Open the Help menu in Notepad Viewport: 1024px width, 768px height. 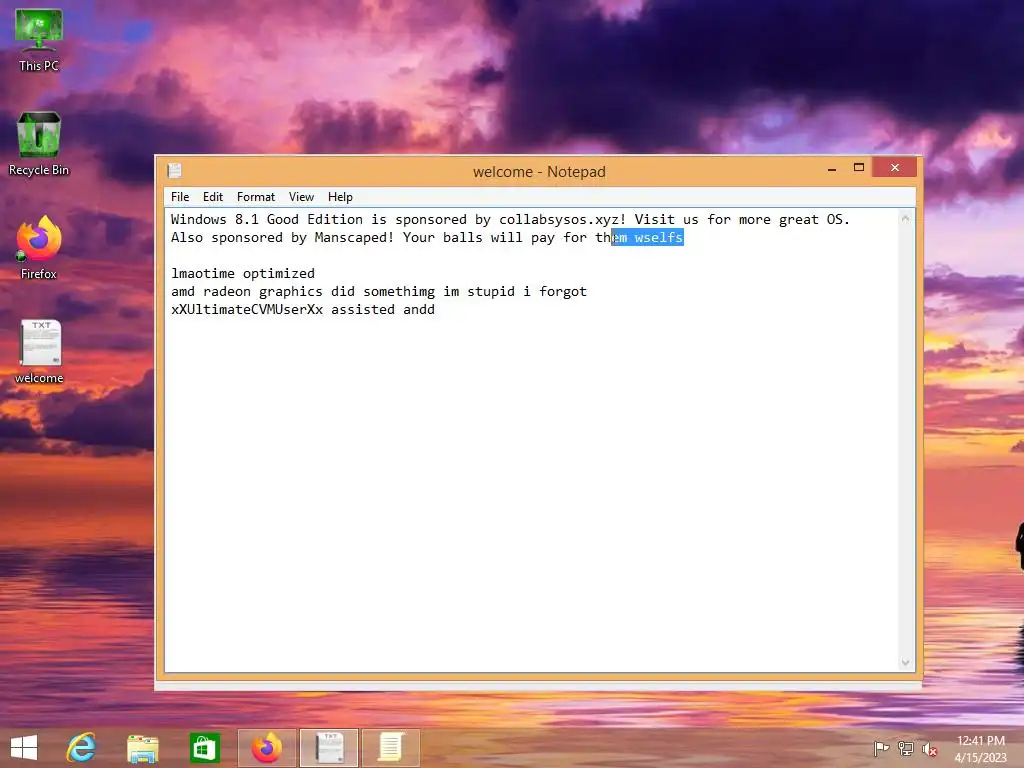tap(340, 197)
